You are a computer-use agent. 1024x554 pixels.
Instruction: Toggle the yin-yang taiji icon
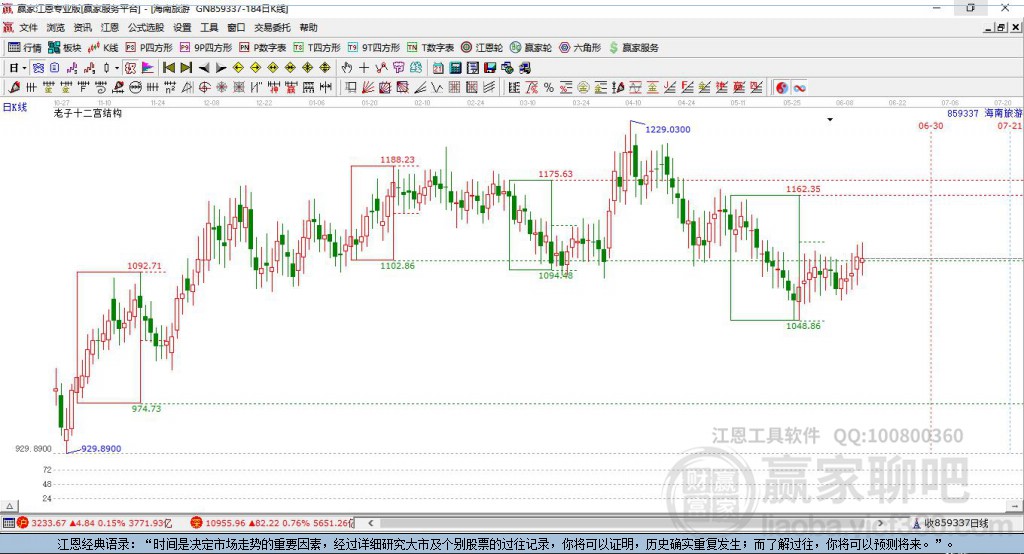782,88
